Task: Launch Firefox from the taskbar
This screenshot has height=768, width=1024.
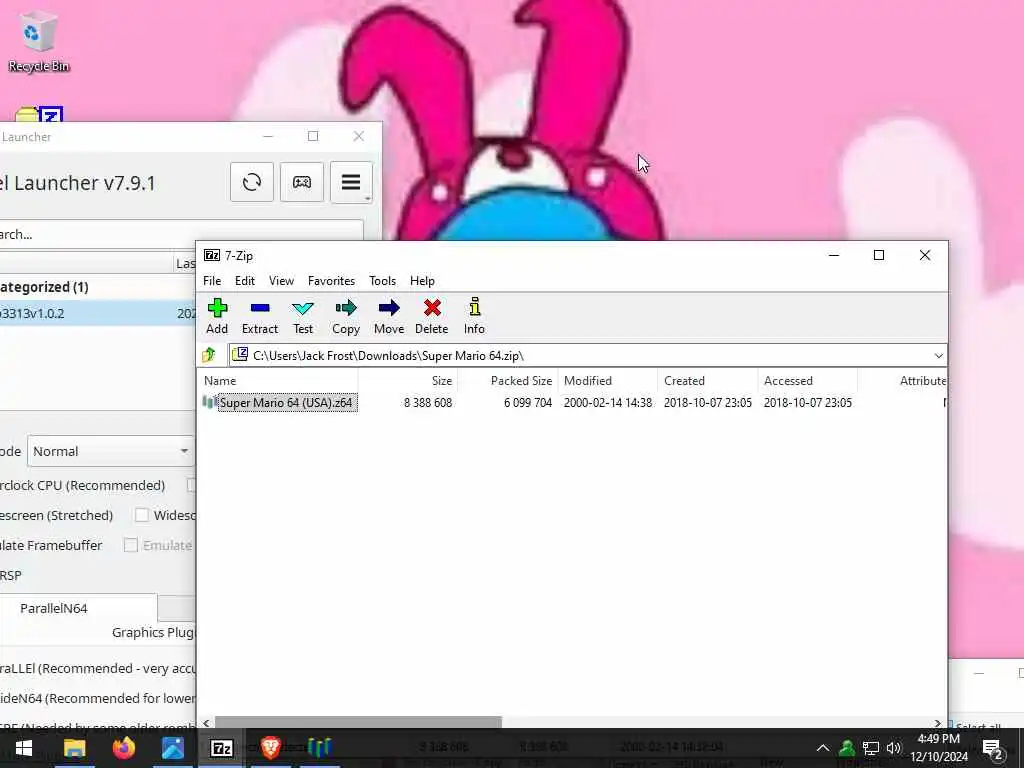Action: [123, 748]
